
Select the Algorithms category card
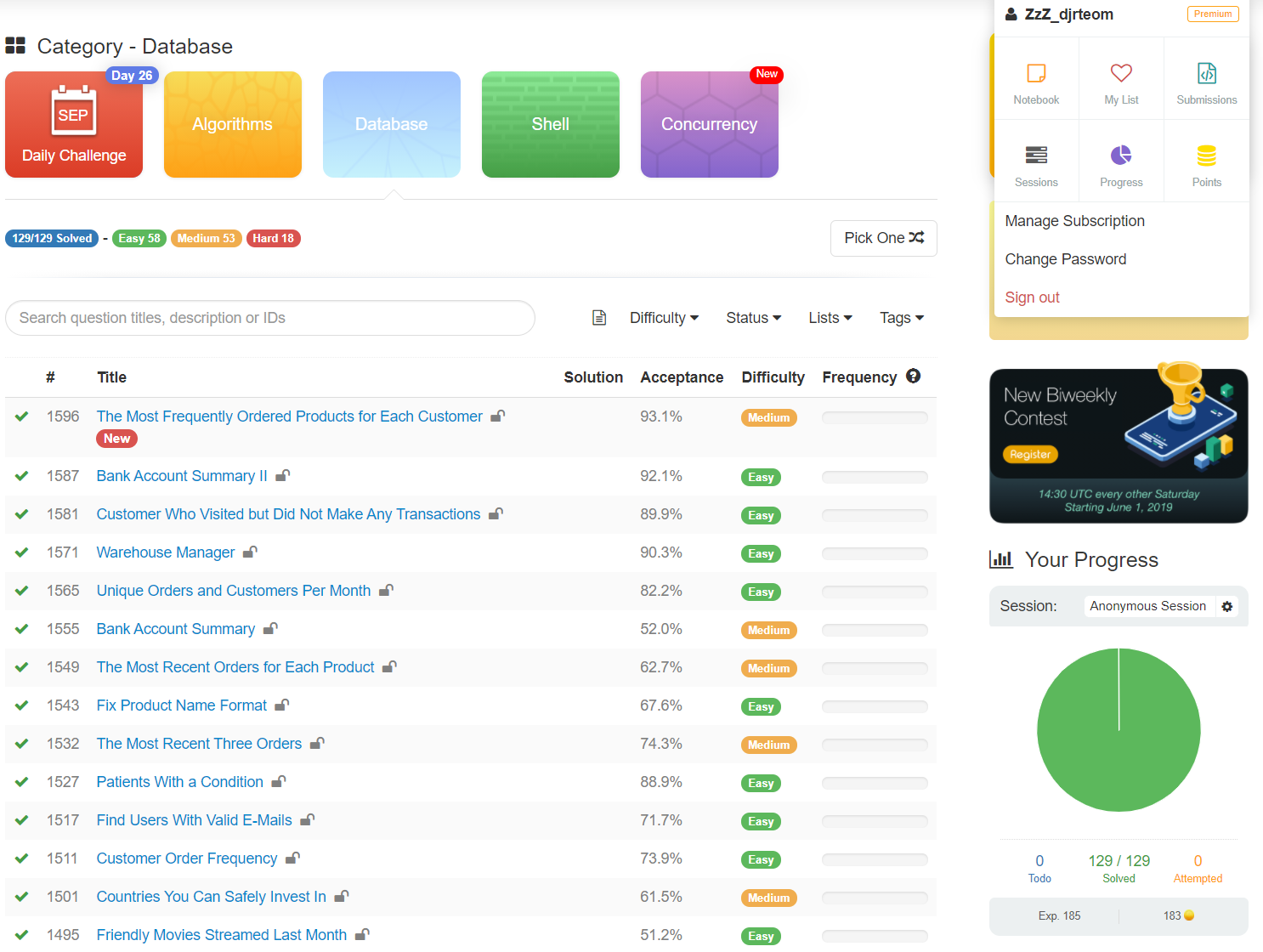(x=233, y=124)
